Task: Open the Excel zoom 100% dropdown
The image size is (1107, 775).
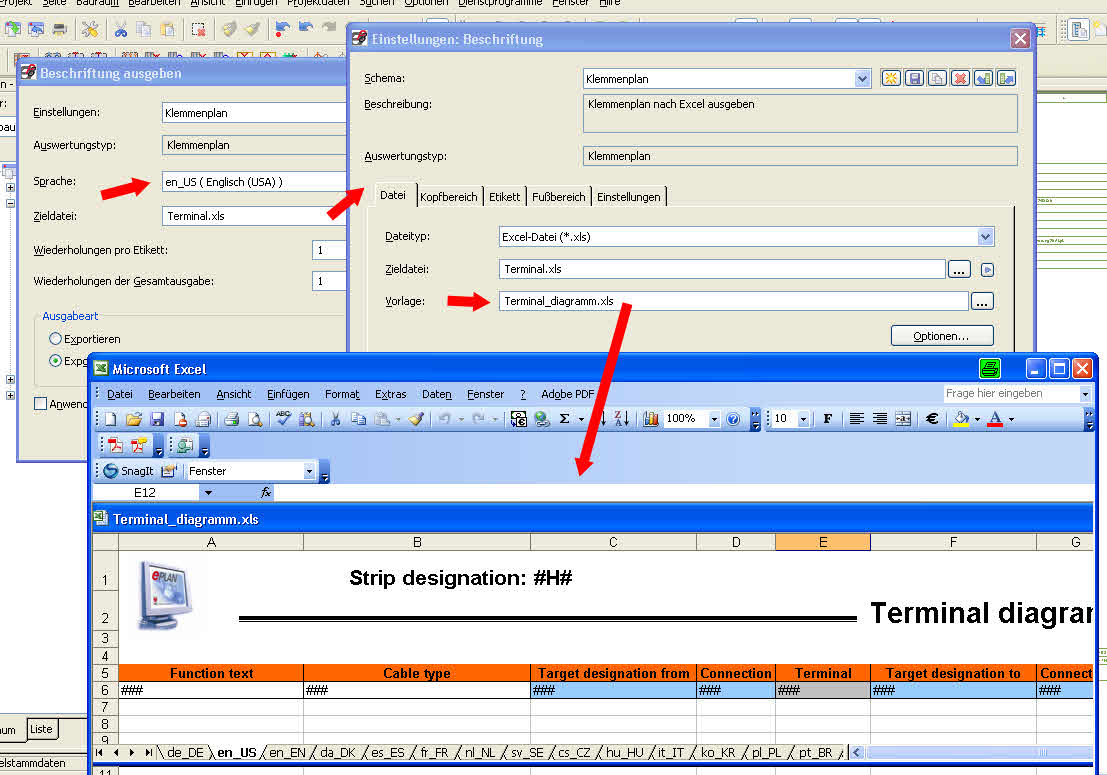Action: pos(714,419)
